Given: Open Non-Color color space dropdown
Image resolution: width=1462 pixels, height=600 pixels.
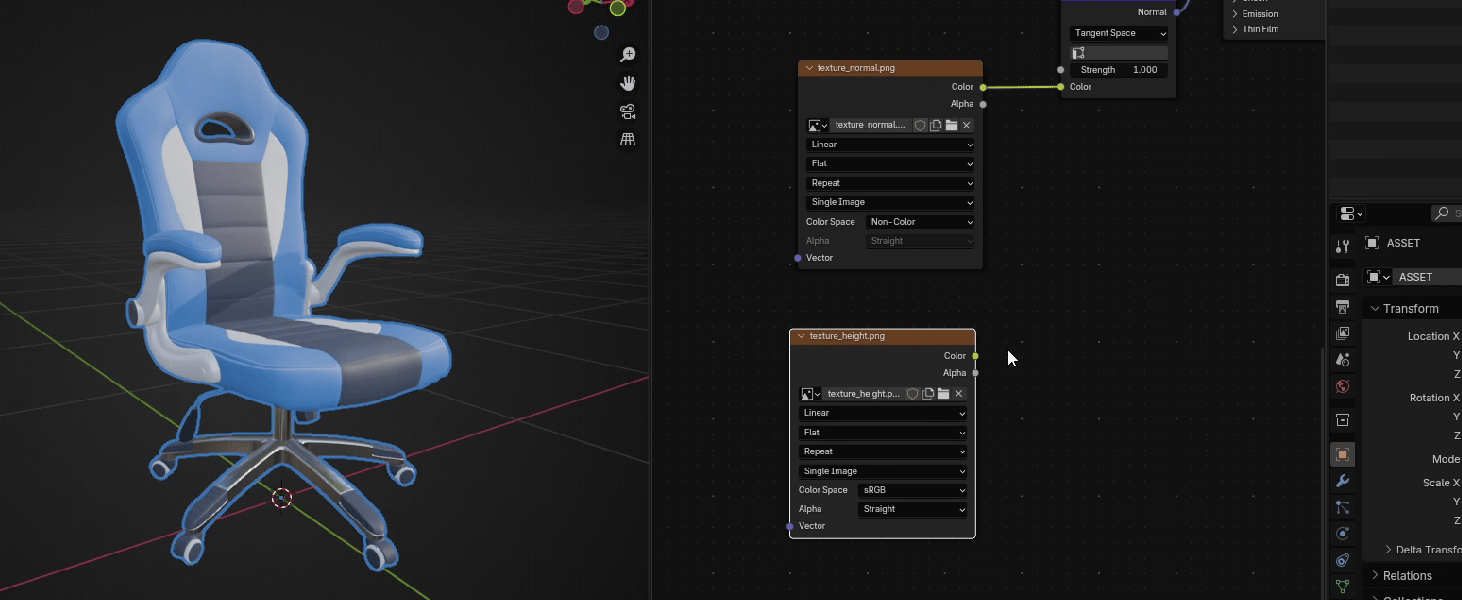Looking at the screenshot, I should [919, 222].
